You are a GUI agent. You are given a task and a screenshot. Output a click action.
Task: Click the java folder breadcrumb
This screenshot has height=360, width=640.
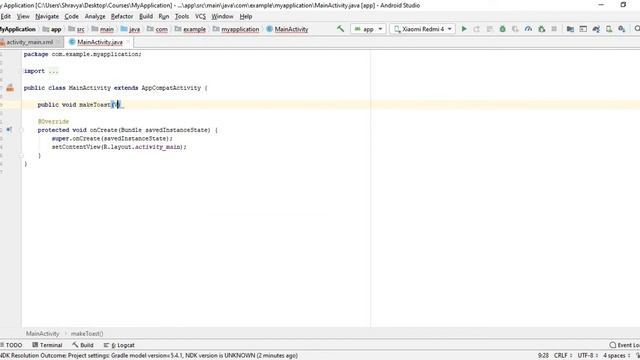tap(131, 29)
